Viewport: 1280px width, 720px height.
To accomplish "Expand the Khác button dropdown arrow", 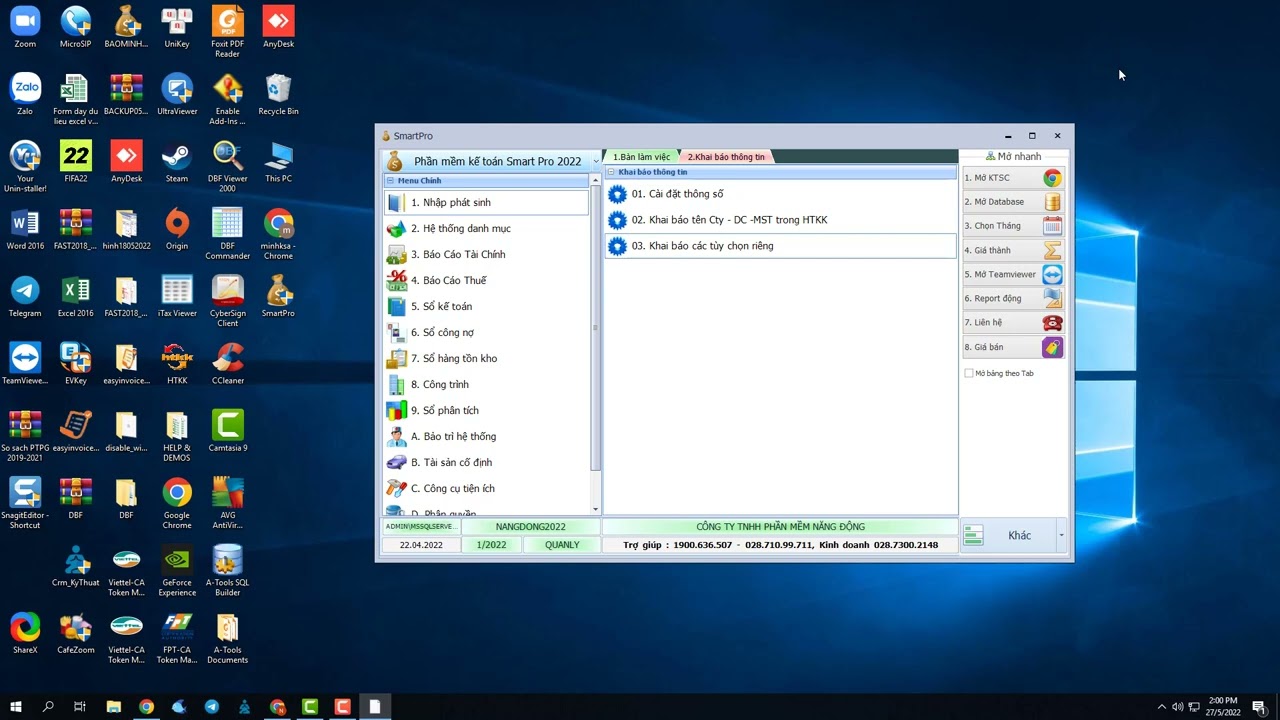I will [1061, 535].
